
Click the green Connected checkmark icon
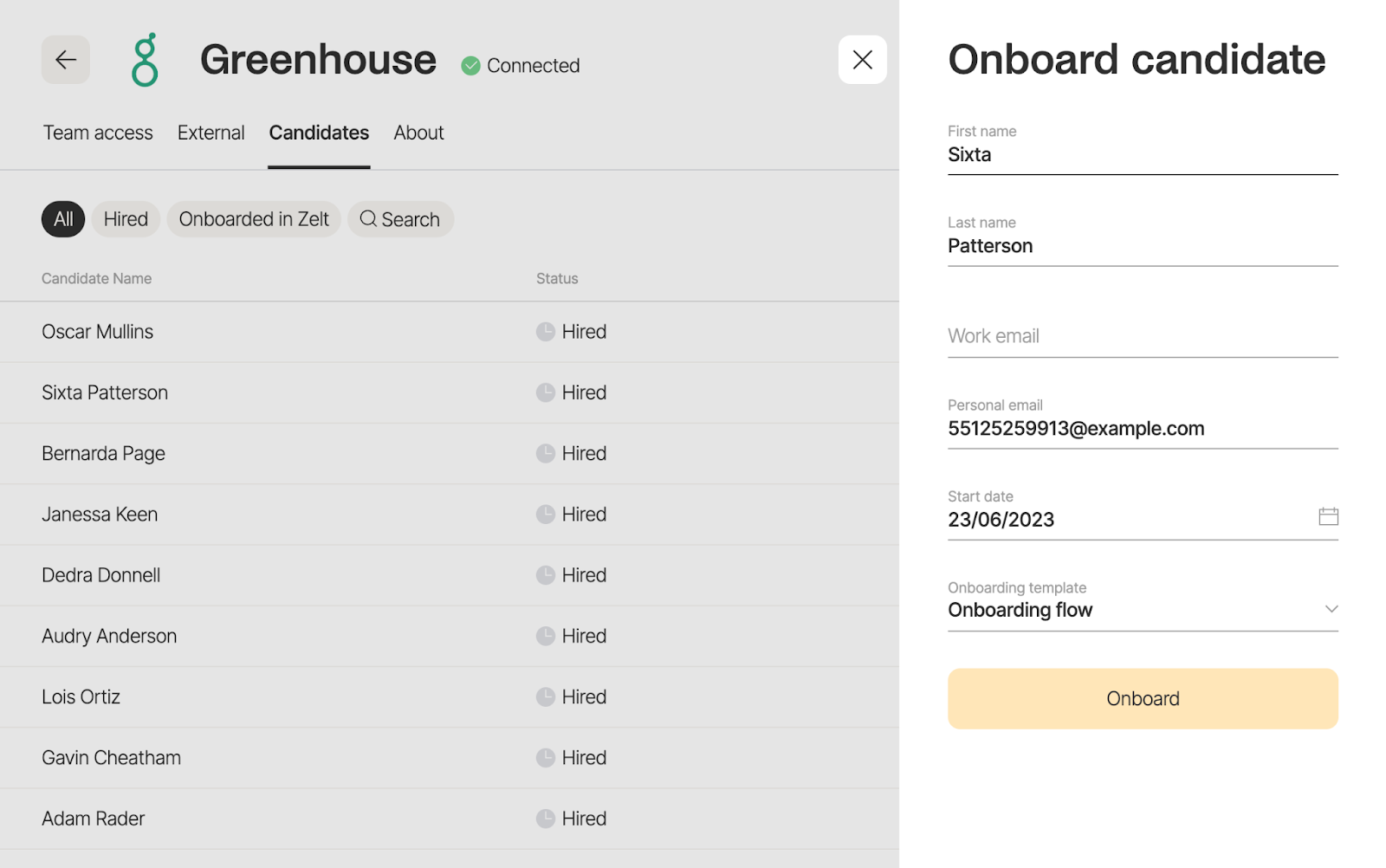point(470,66)
